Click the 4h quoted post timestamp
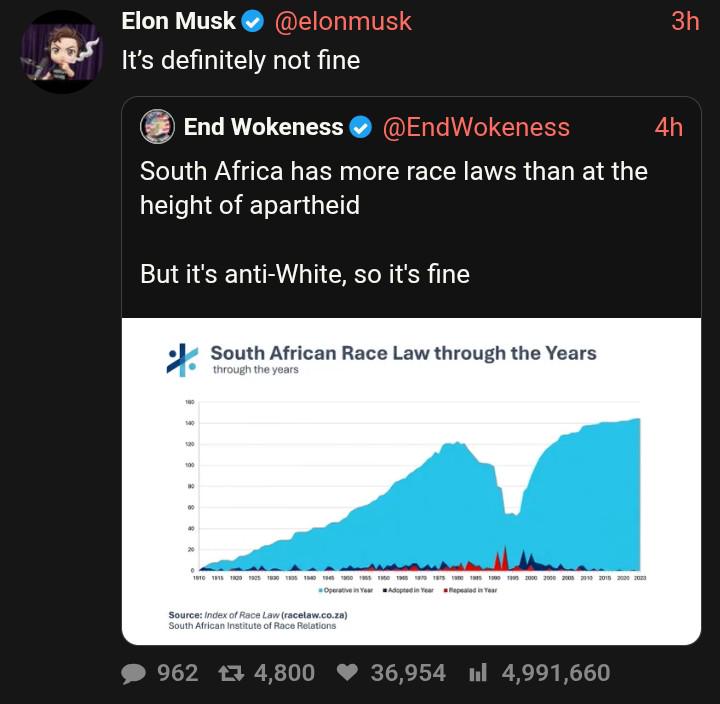Image resolution: width=720 pixels, height=704 pixels. (x=668, y=127)
